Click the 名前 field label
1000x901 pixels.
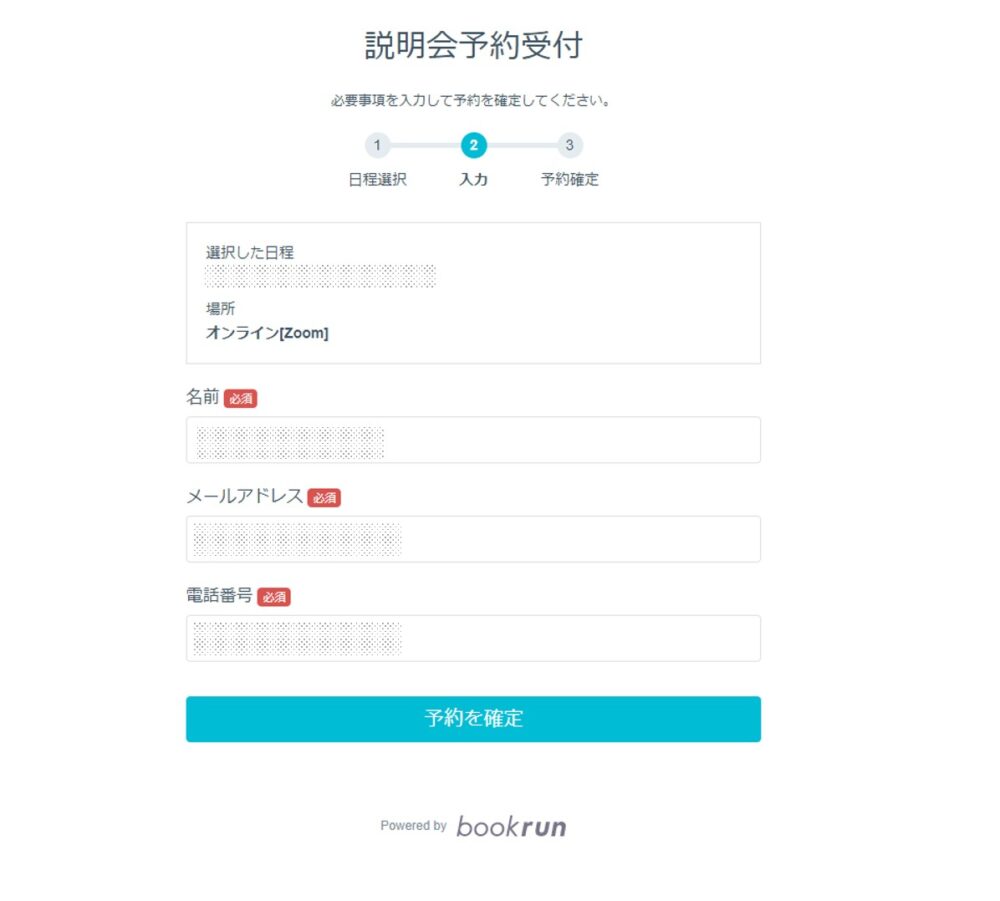202,397
